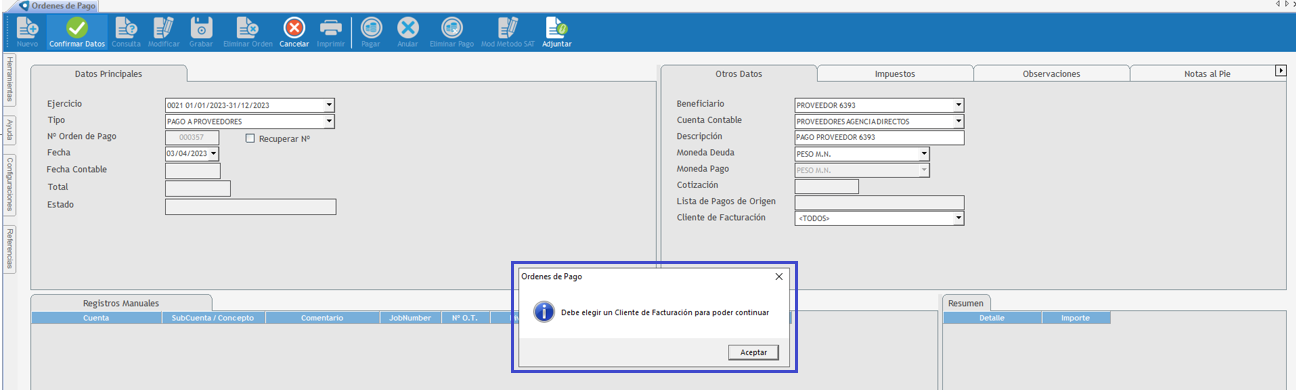Click the blue information icon in dialog
This screenshot has height=390, width=1296.
(x=544, y=312)
